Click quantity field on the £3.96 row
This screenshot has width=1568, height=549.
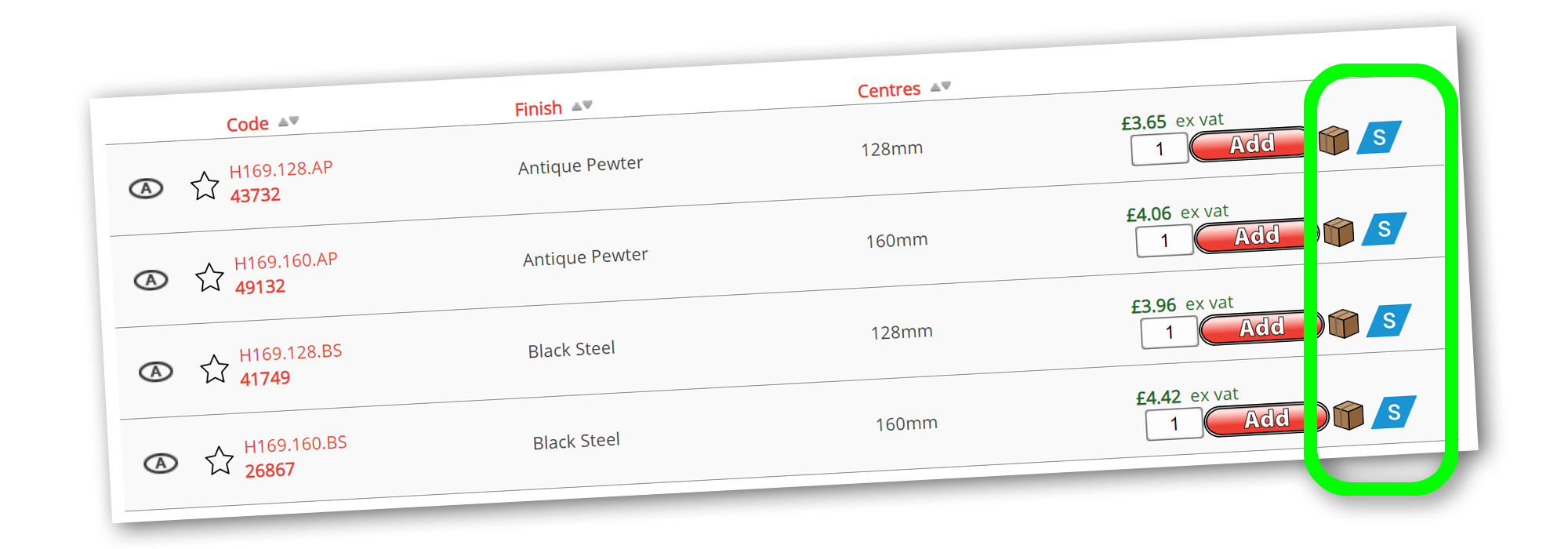1169,333
